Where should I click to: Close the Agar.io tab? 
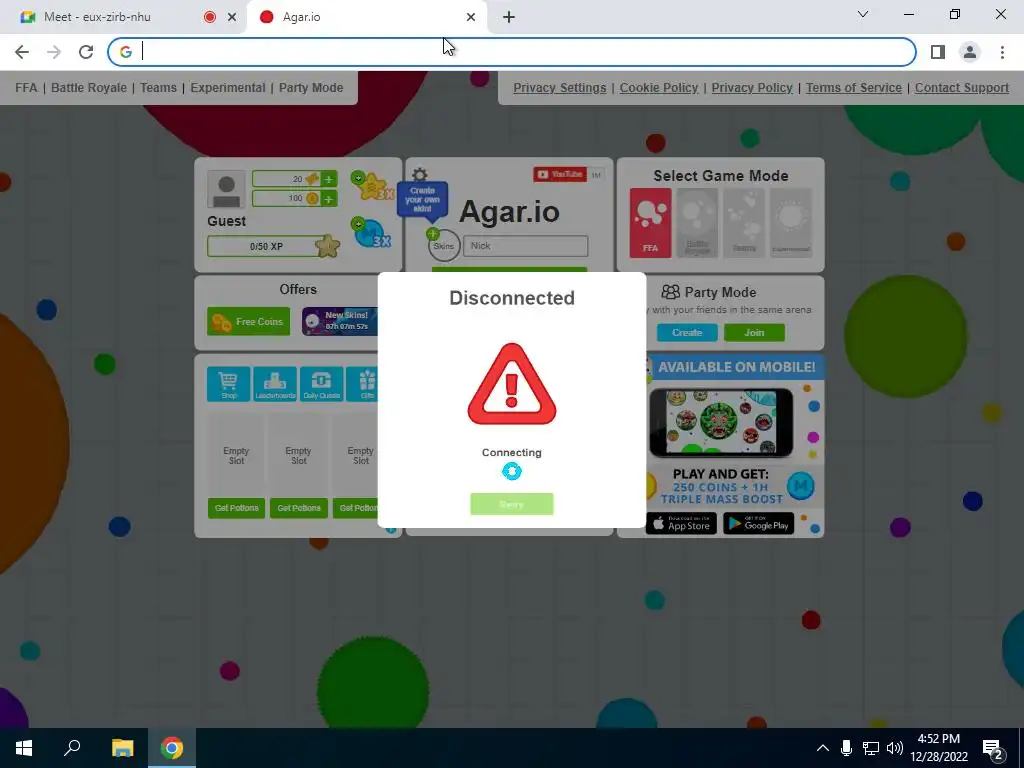pyautogui.click(x=471, y=17)
